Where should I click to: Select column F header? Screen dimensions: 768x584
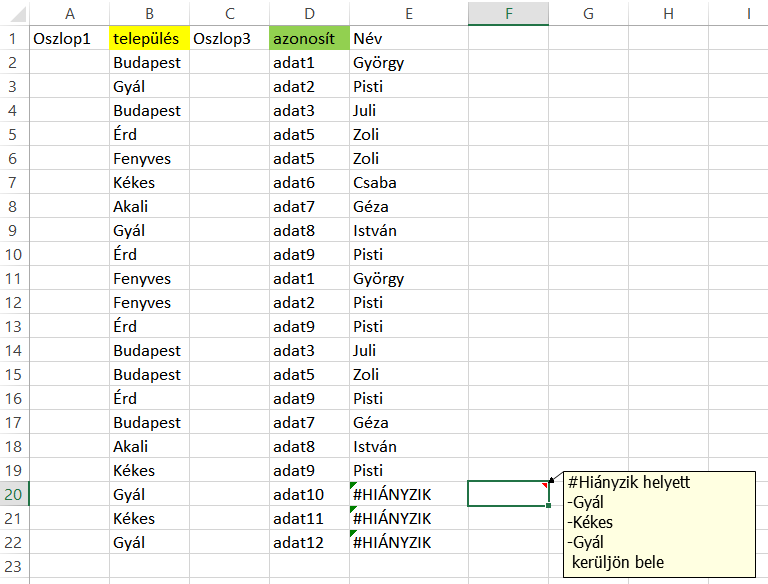coord(508,13)
